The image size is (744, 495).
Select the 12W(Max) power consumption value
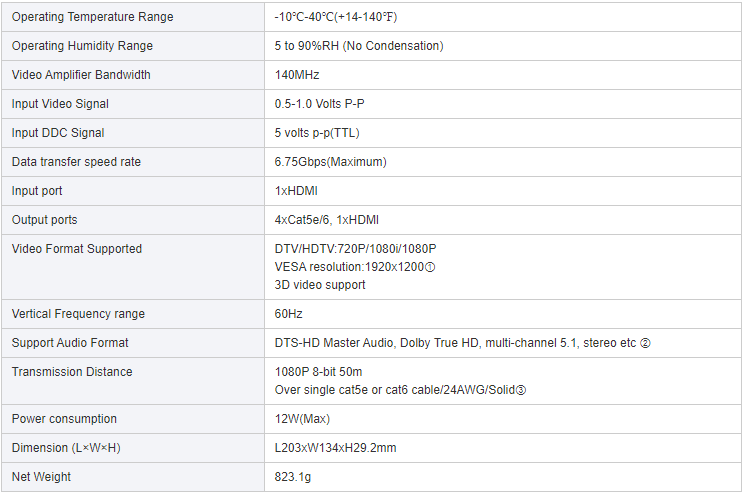point(302,419)
